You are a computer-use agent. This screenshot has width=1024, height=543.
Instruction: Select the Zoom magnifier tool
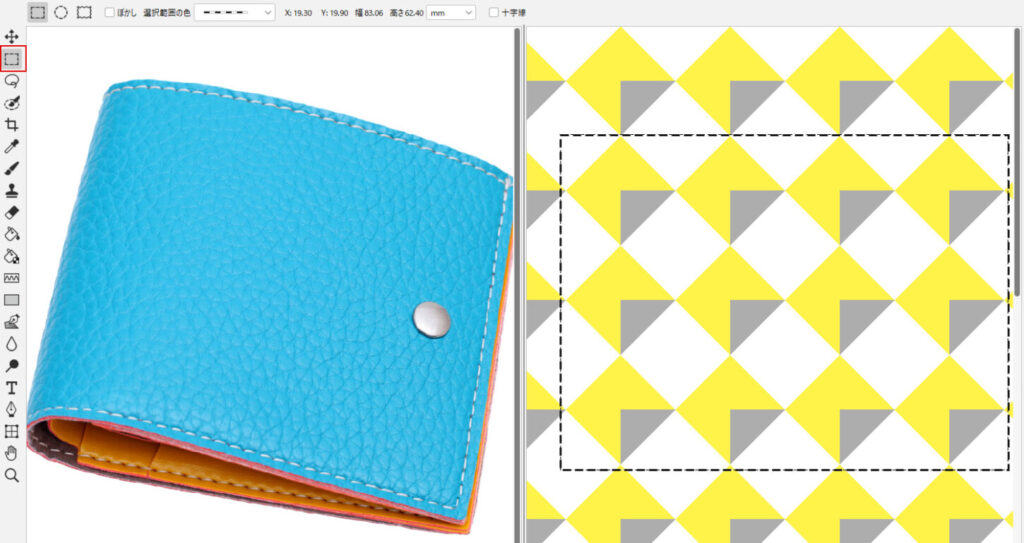[12, 475]
